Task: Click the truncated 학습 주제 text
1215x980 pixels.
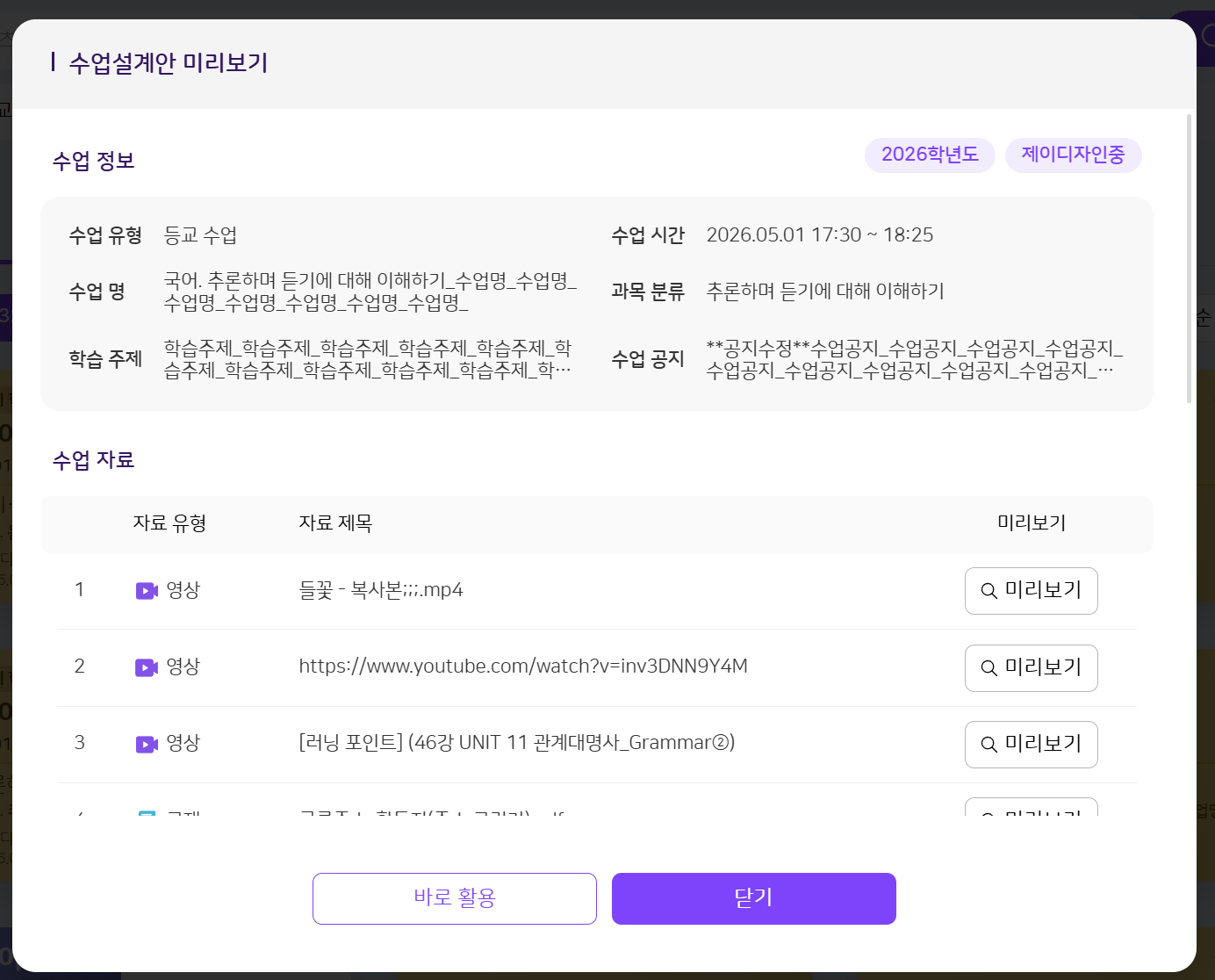Action: tap(368, 359)
